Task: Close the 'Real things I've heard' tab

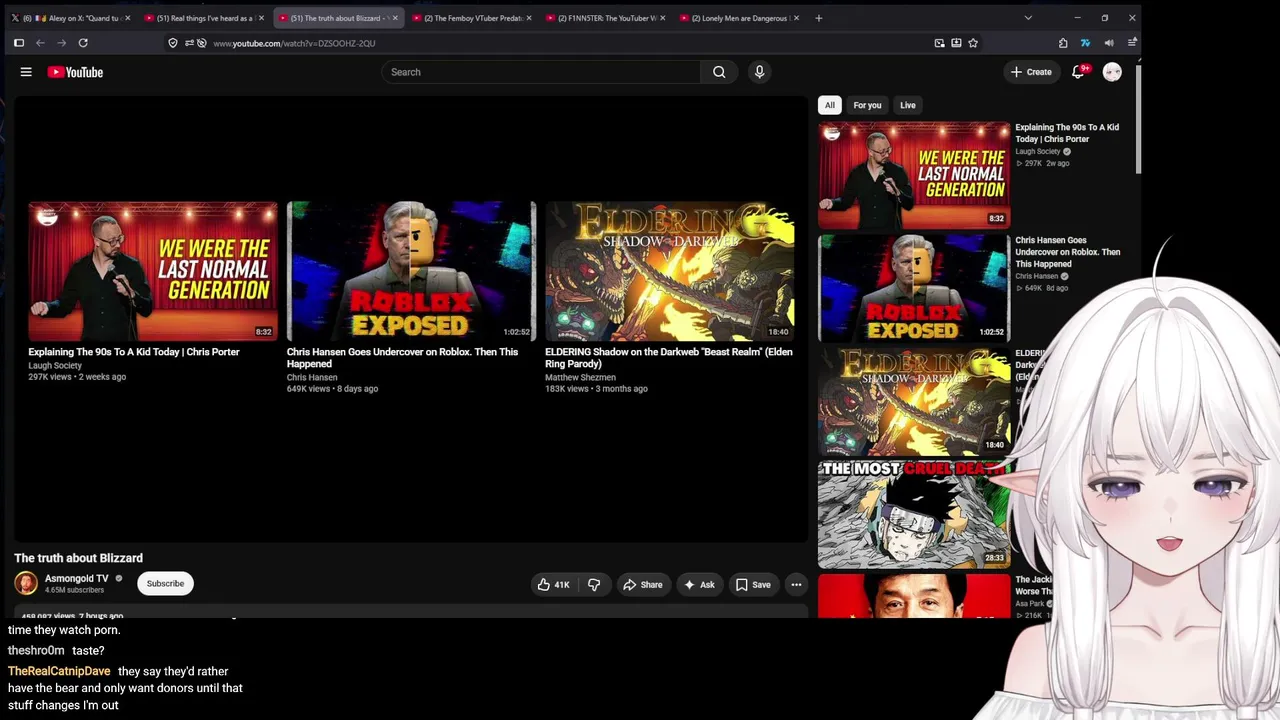Action: (261, 18)
